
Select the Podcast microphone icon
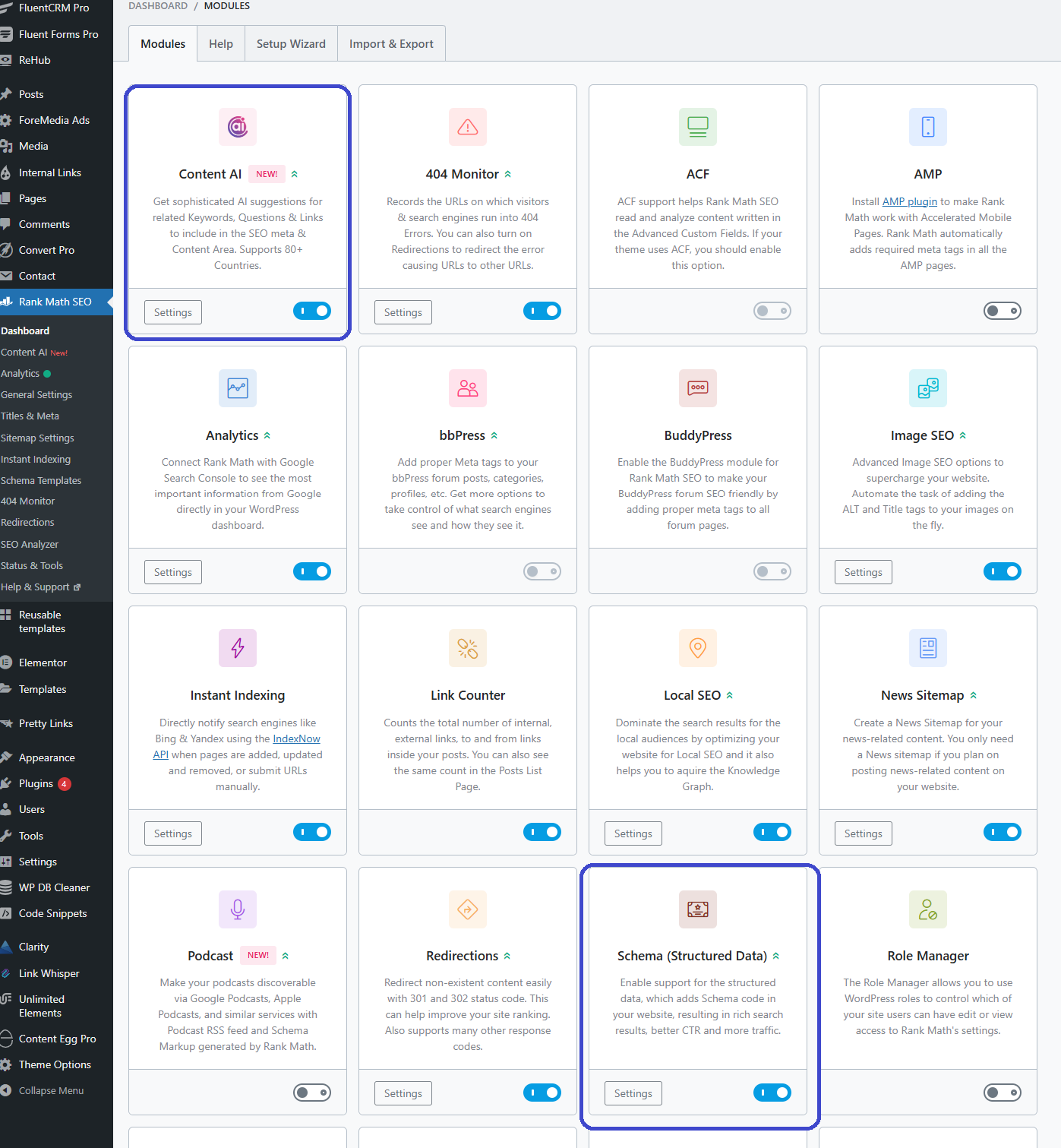click(x=237, y=909)
